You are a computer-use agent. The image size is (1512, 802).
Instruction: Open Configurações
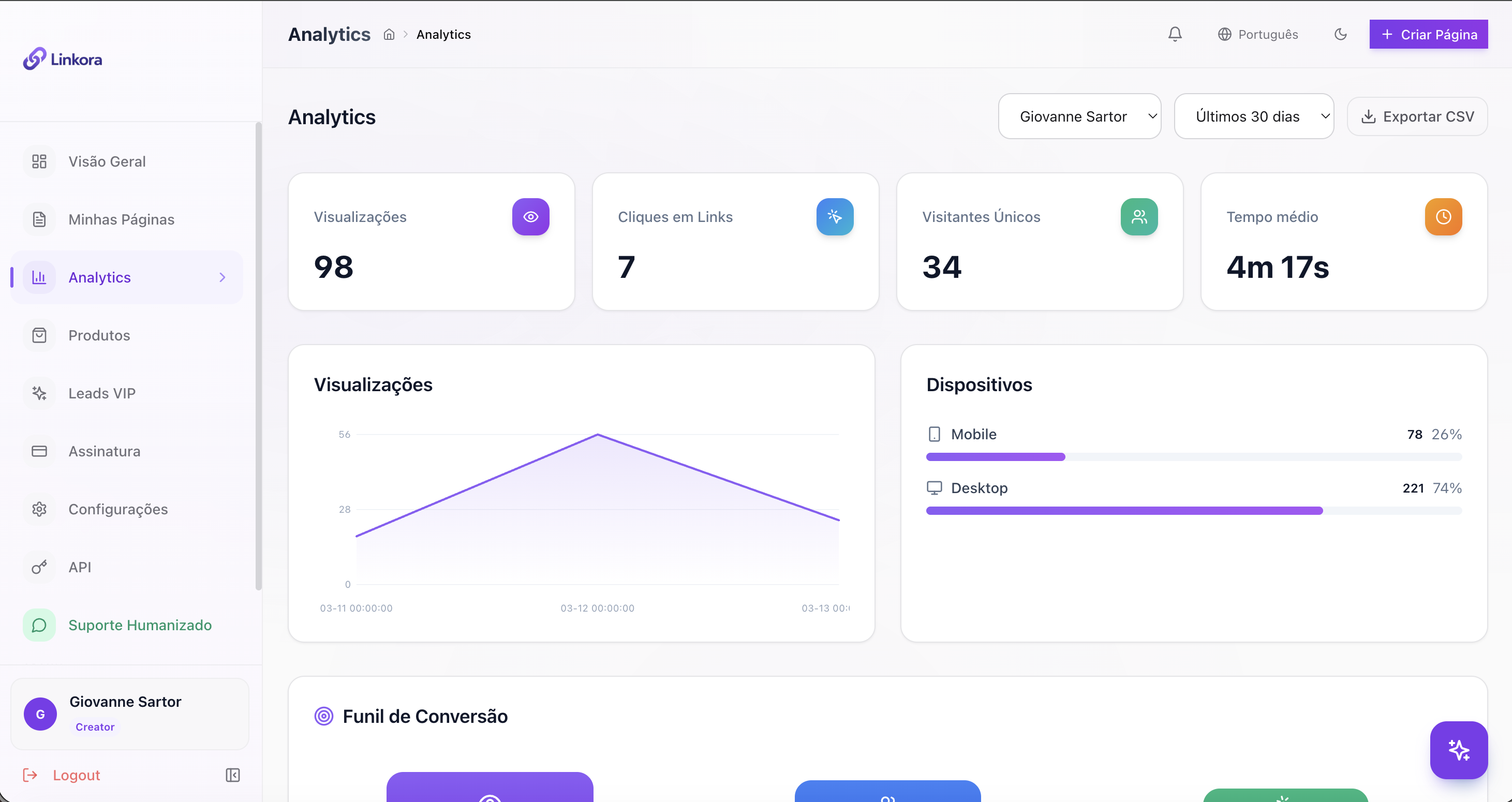127,509
